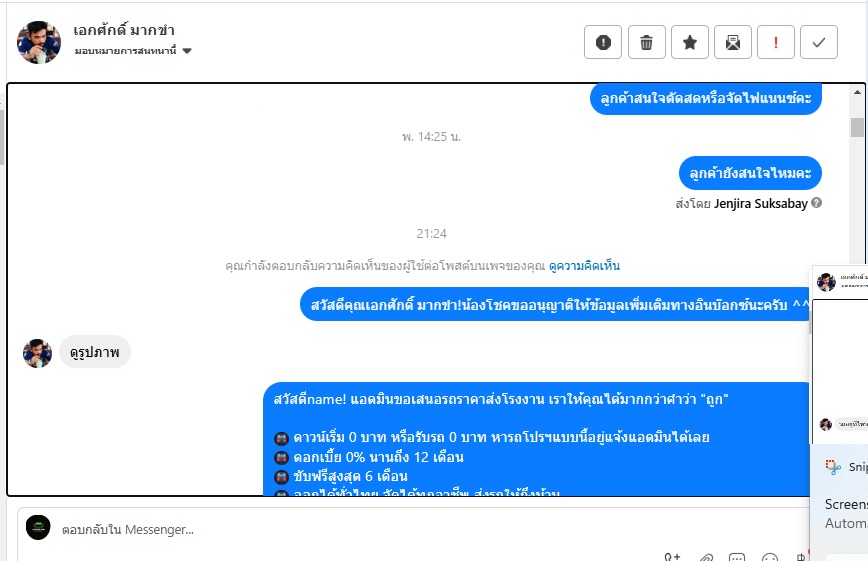Click the paperclip attach file icon
Image resolution: width=868 pixels, height=561 pixels.
point(706,557)
